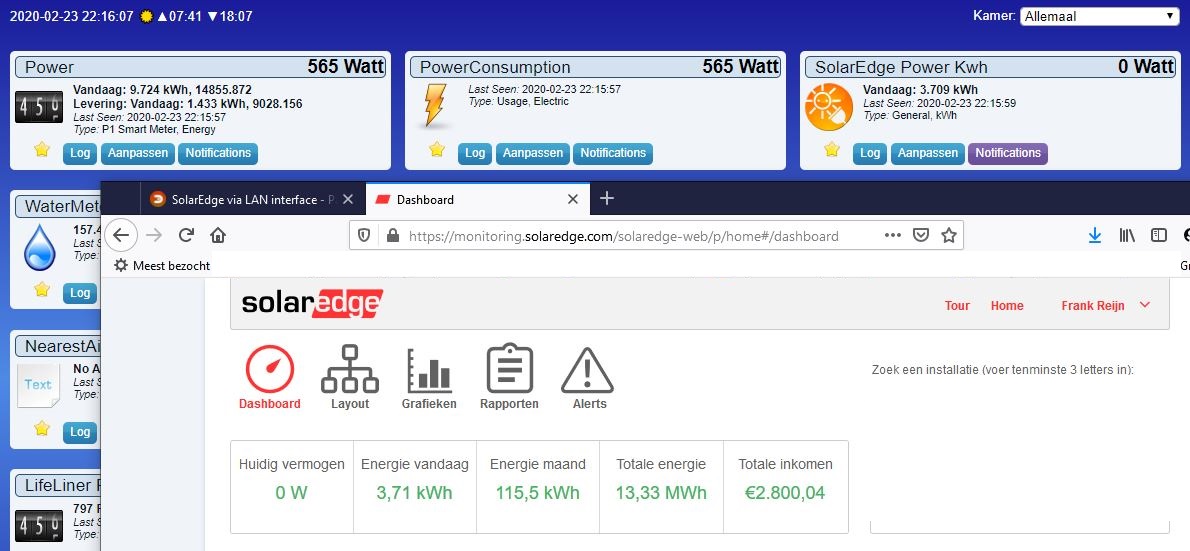
Task: Select the Dashboard browser tab
Action: (477, 200)
